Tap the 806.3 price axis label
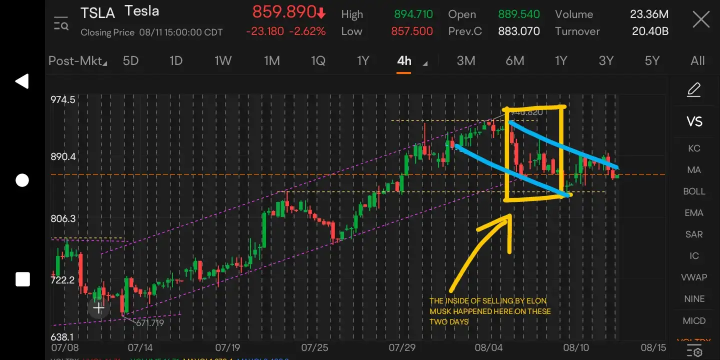 click(x=63, y=219)
